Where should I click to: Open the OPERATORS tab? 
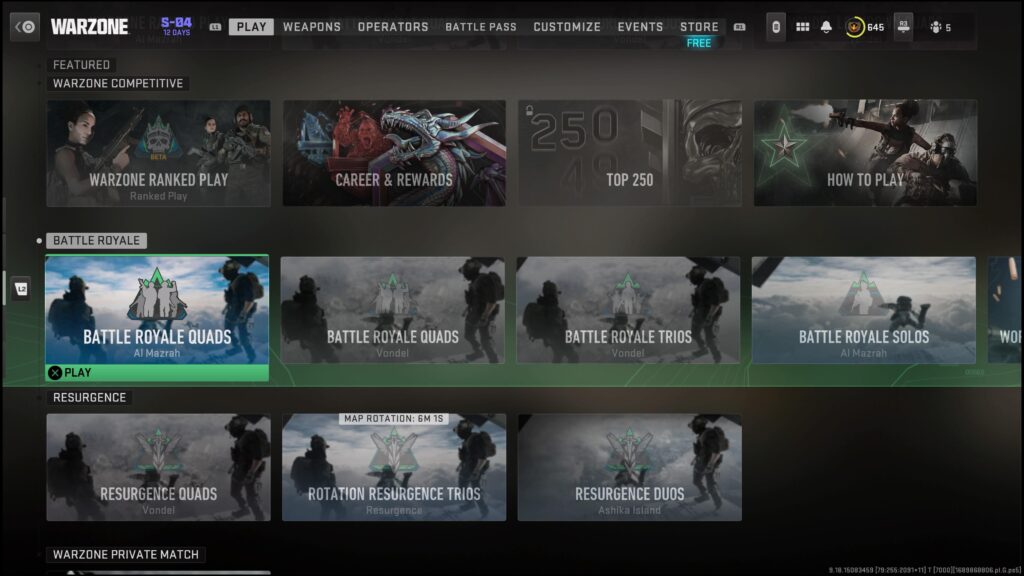coord(392,27)
